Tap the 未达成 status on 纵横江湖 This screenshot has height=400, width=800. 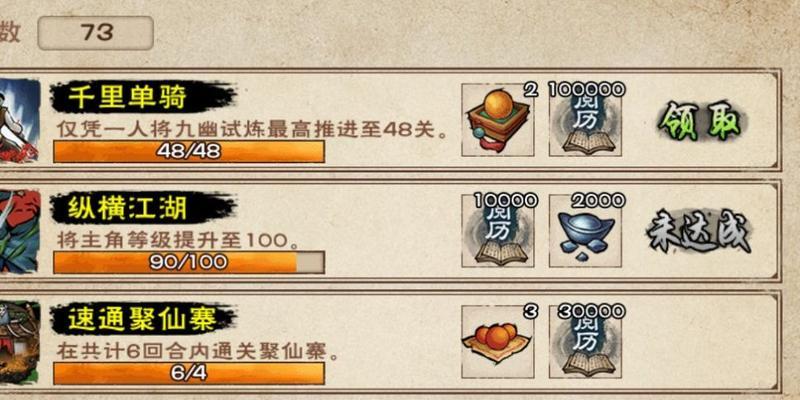pyautogui.click(x=699, y=233)
